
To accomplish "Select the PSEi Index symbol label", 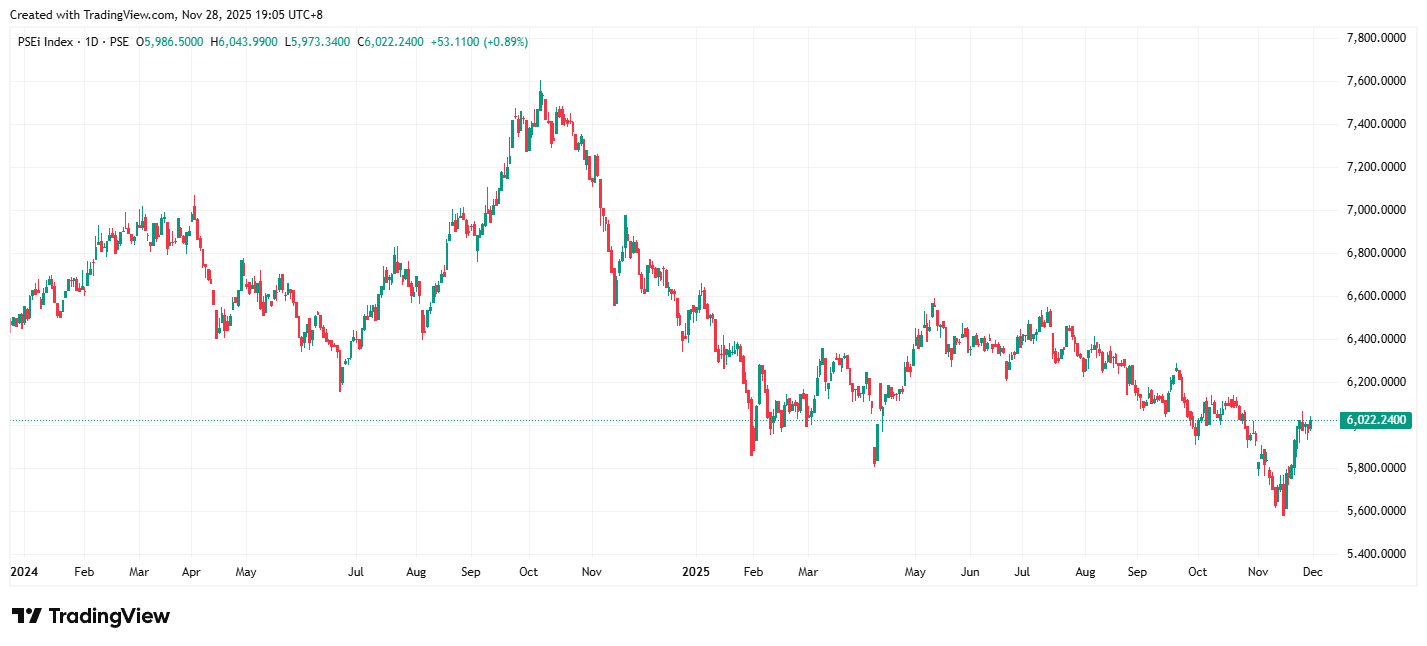I will (x=45, y=42).
